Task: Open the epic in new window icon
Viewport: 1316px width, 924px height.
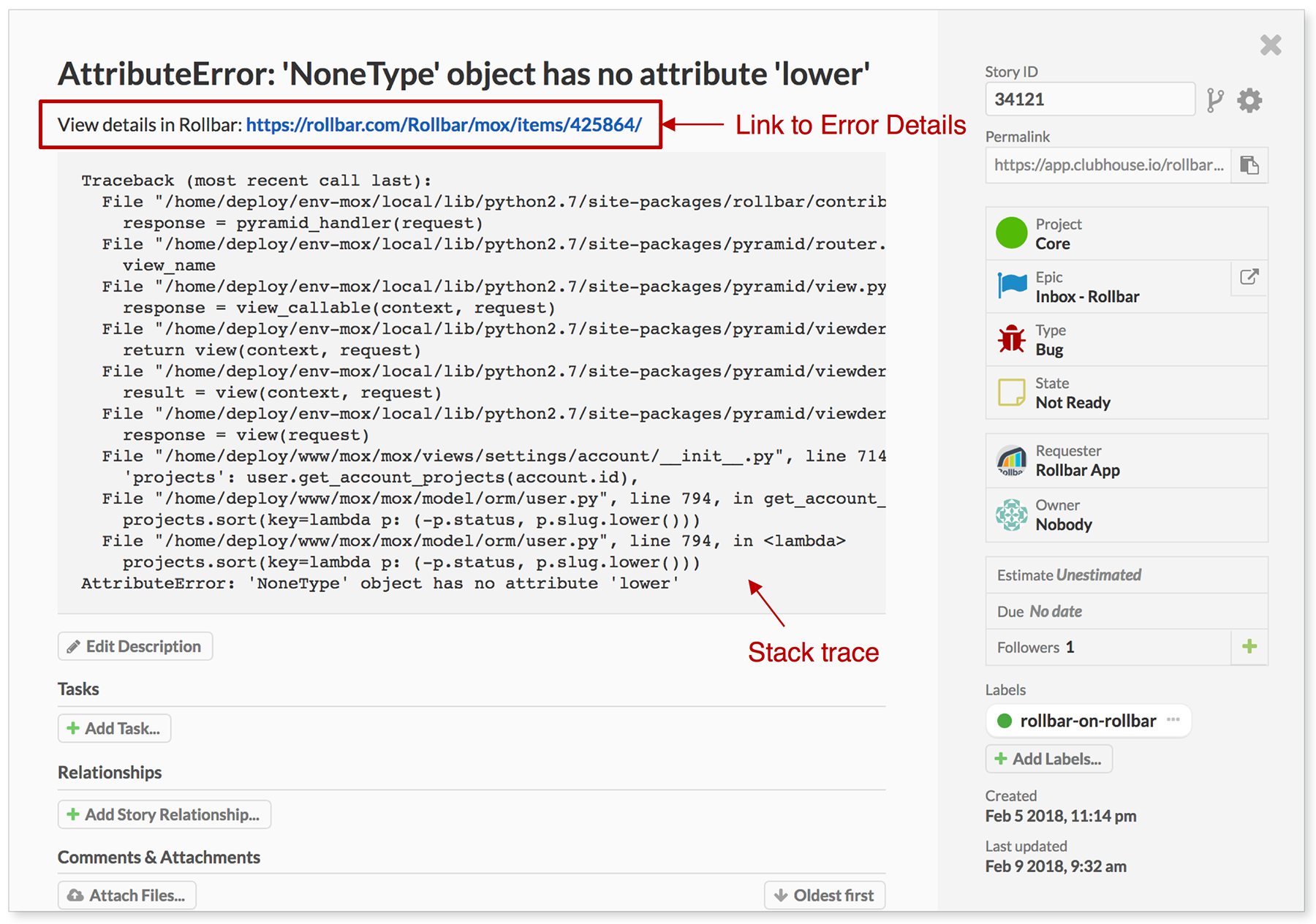Action: tap(1249, 277)
